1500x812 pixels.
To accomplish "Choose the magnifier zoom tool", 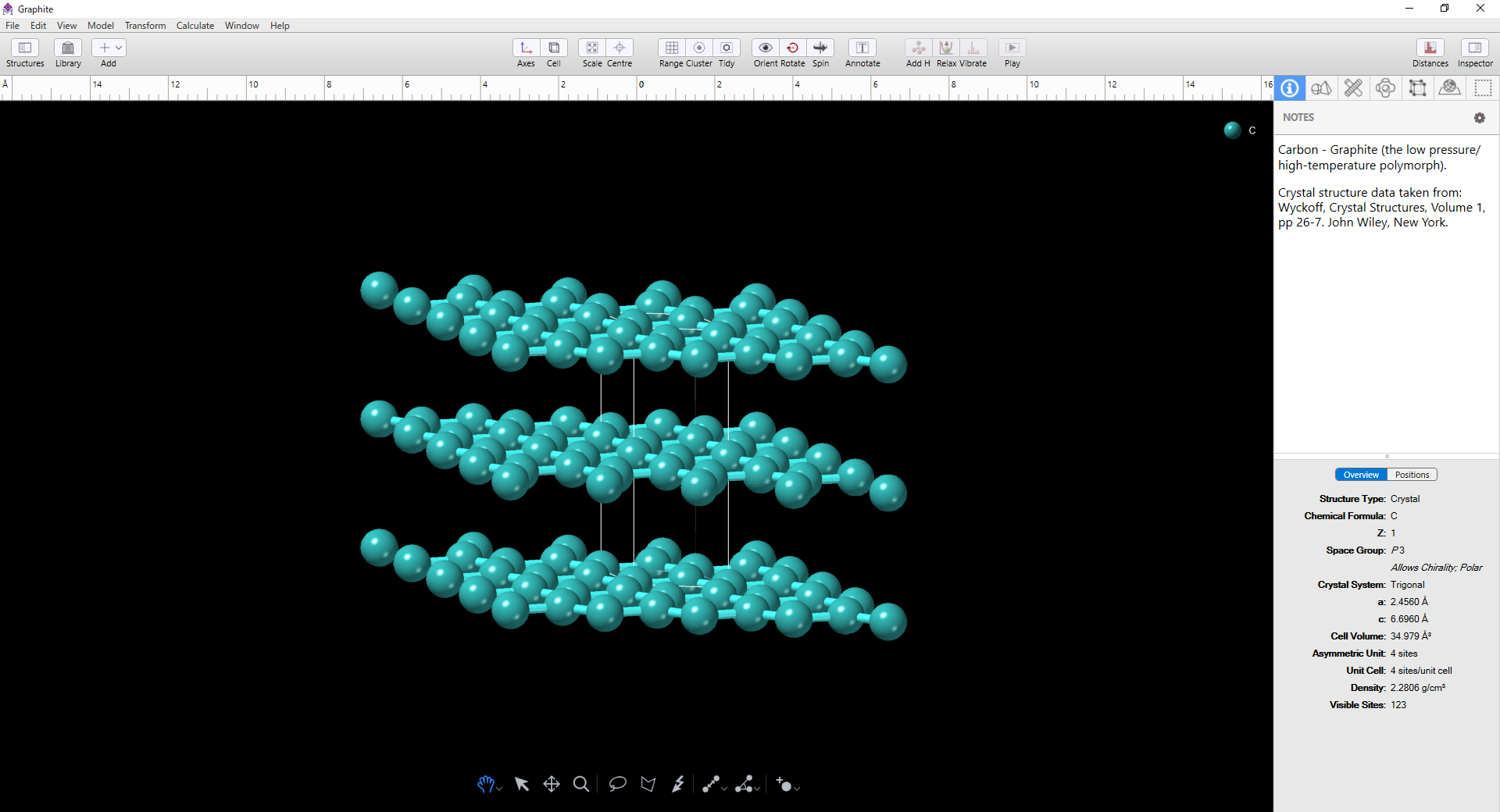I will [580, 784].
